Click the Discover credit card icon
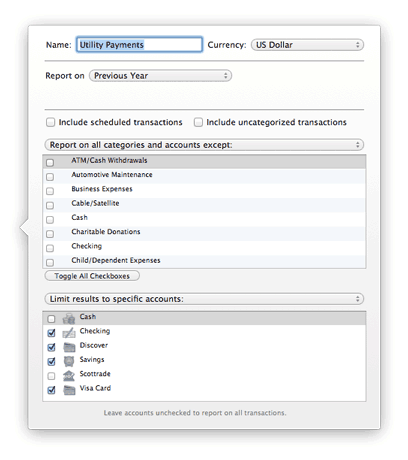The height and width of the screenshot is (460, 408). click(x=69, y=347)
